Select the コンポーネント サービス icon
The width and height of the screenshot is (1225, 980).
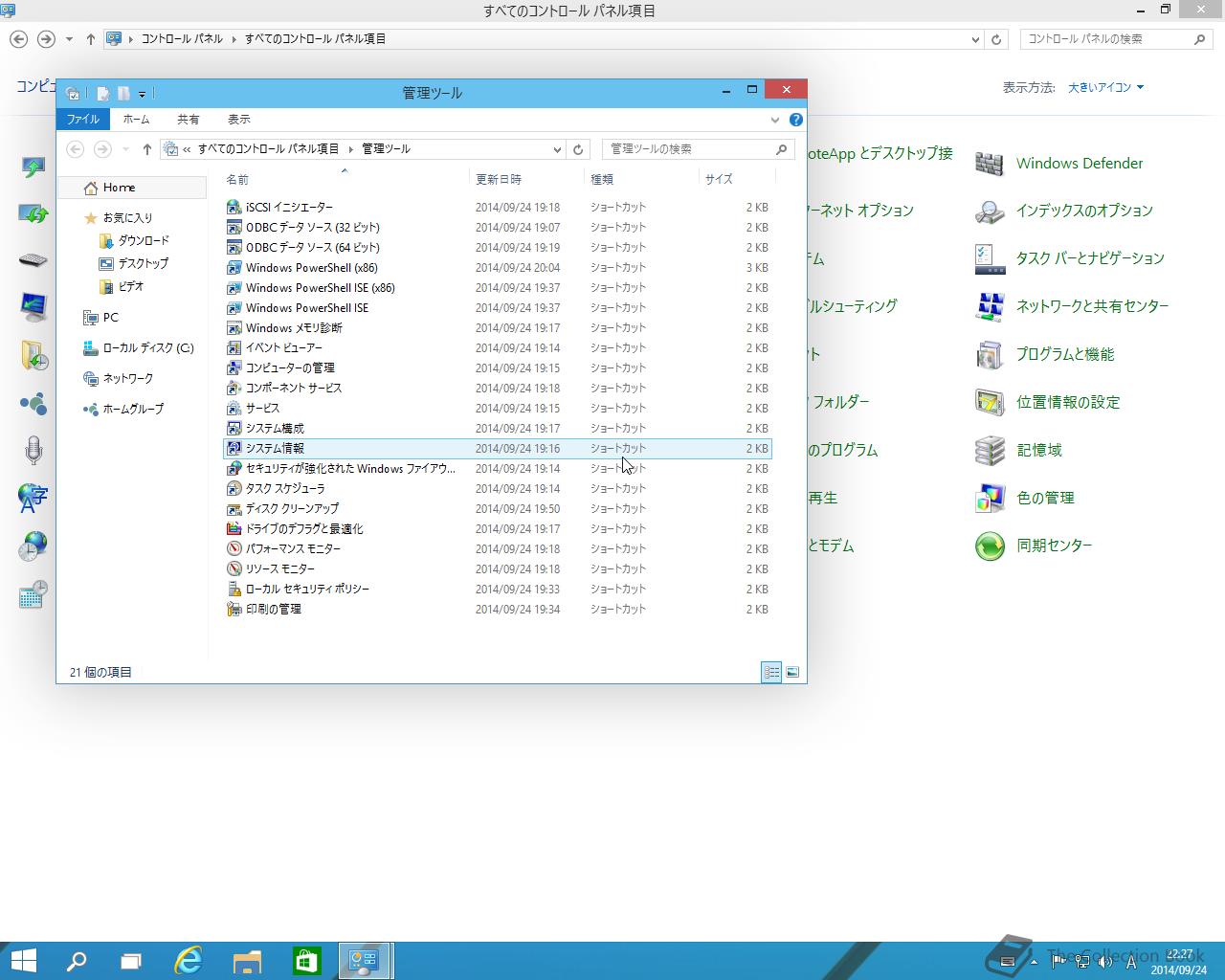click(x=234, y=388)
